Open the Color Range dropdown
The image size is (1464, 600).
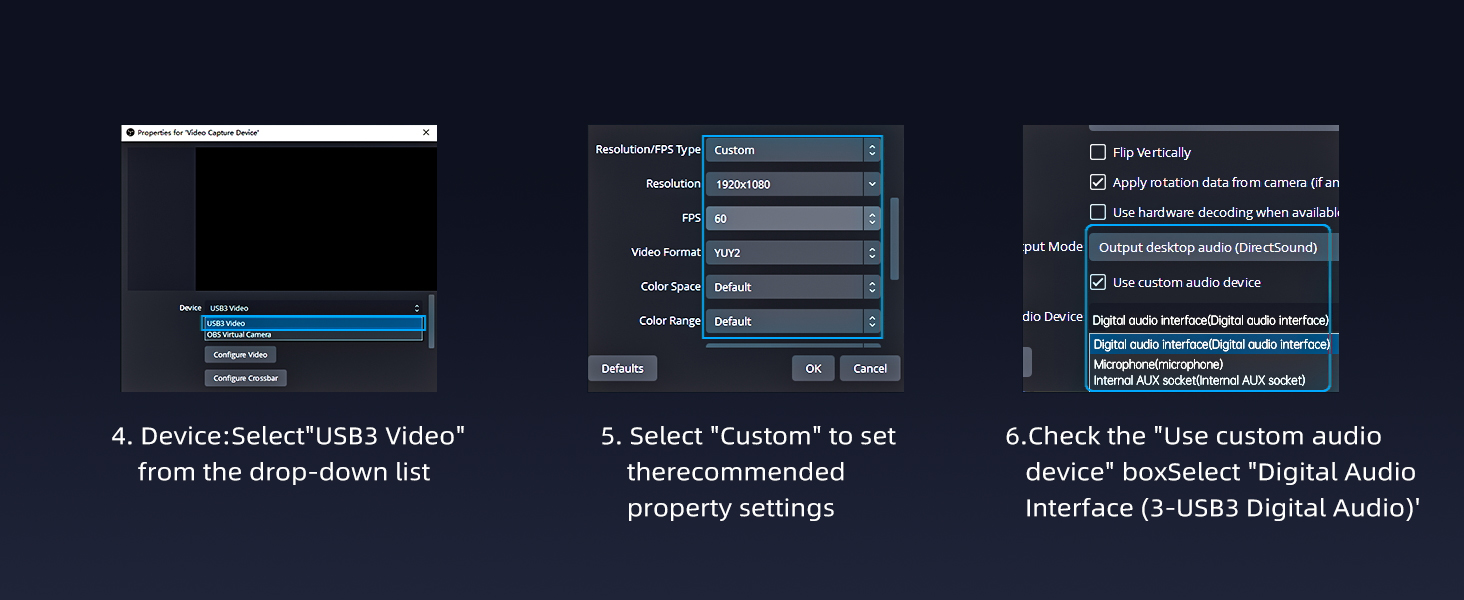792,321
